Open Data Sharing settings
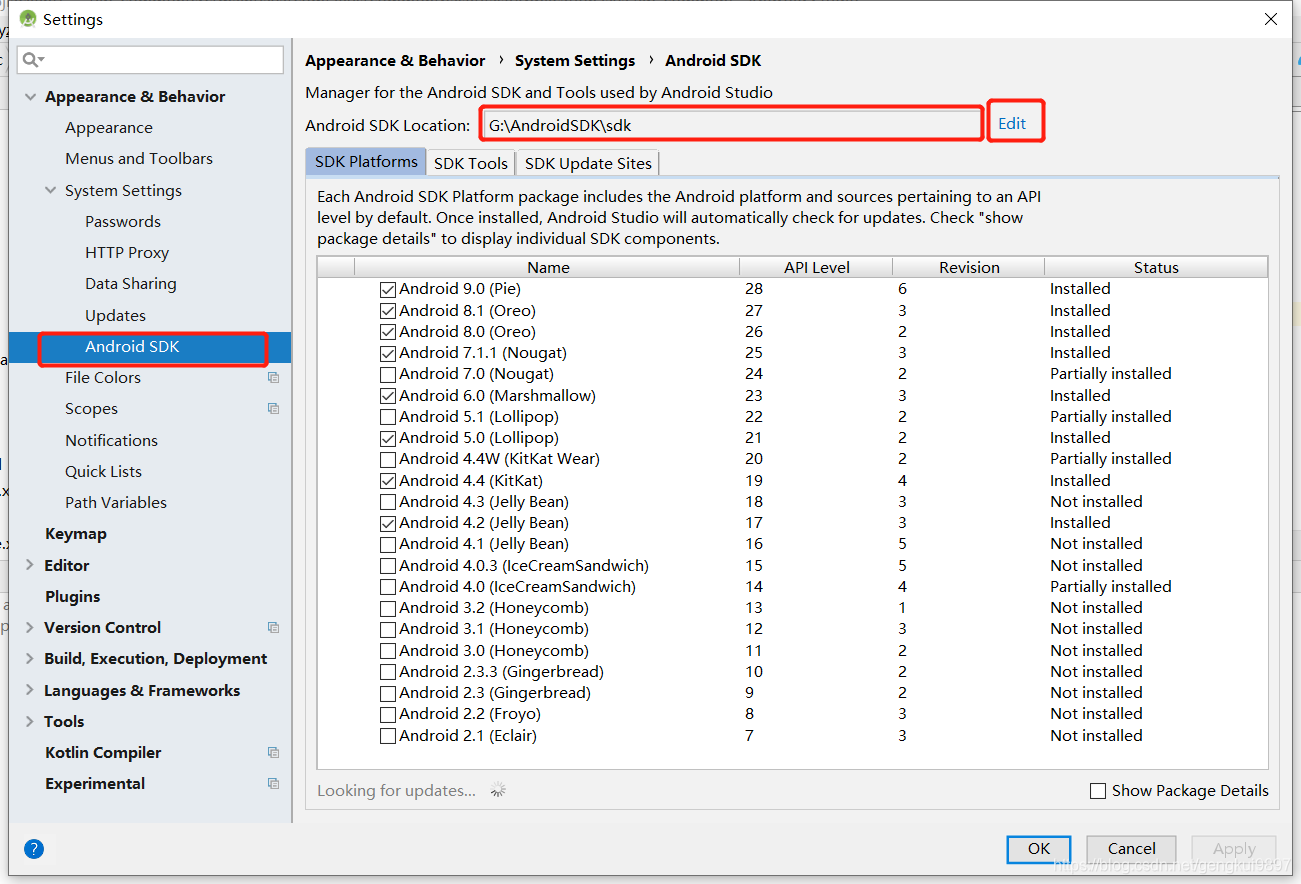 131,284
